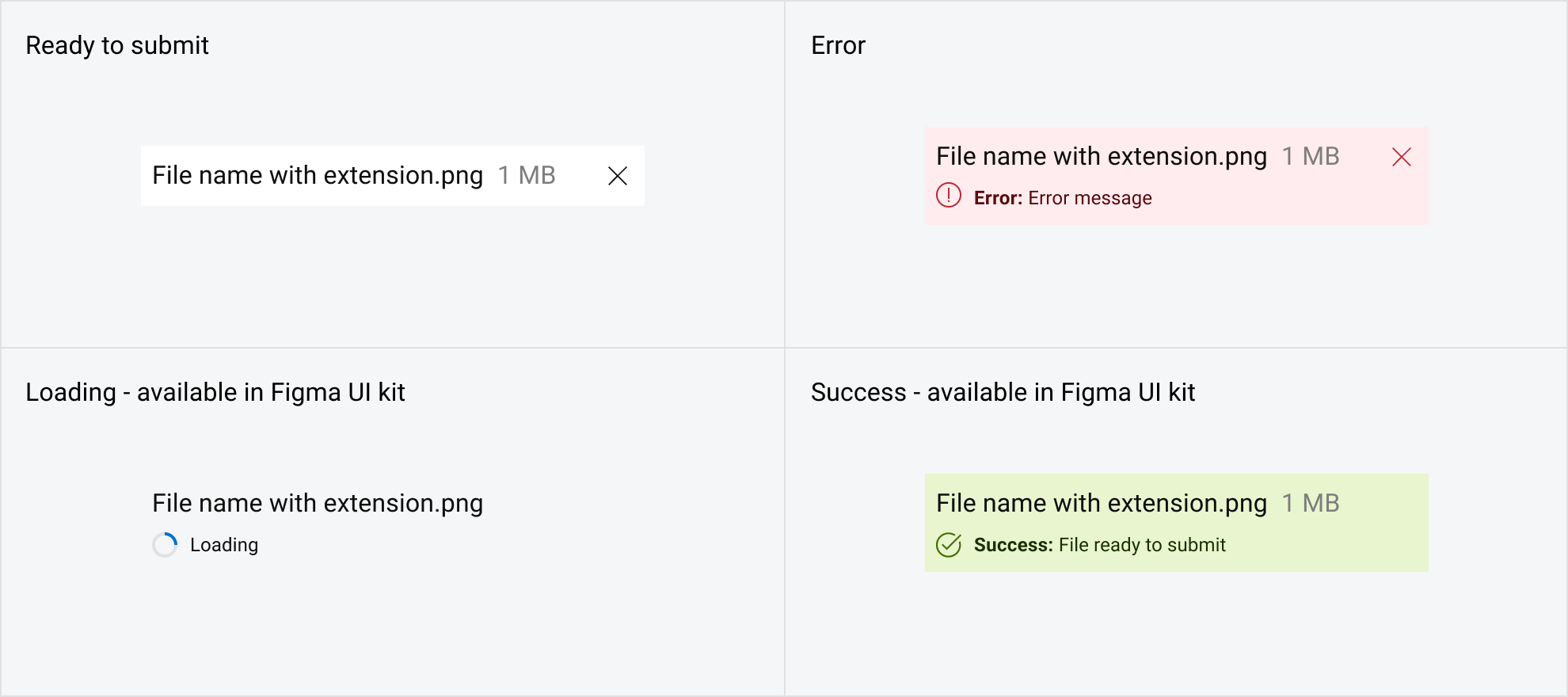Click the file name in the green Success card
Viewport: 1568px width, 697px height.
pos(1102,503)
